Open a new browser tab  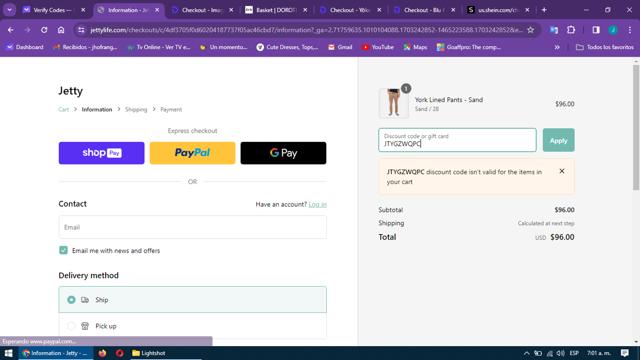pos(544,10)
